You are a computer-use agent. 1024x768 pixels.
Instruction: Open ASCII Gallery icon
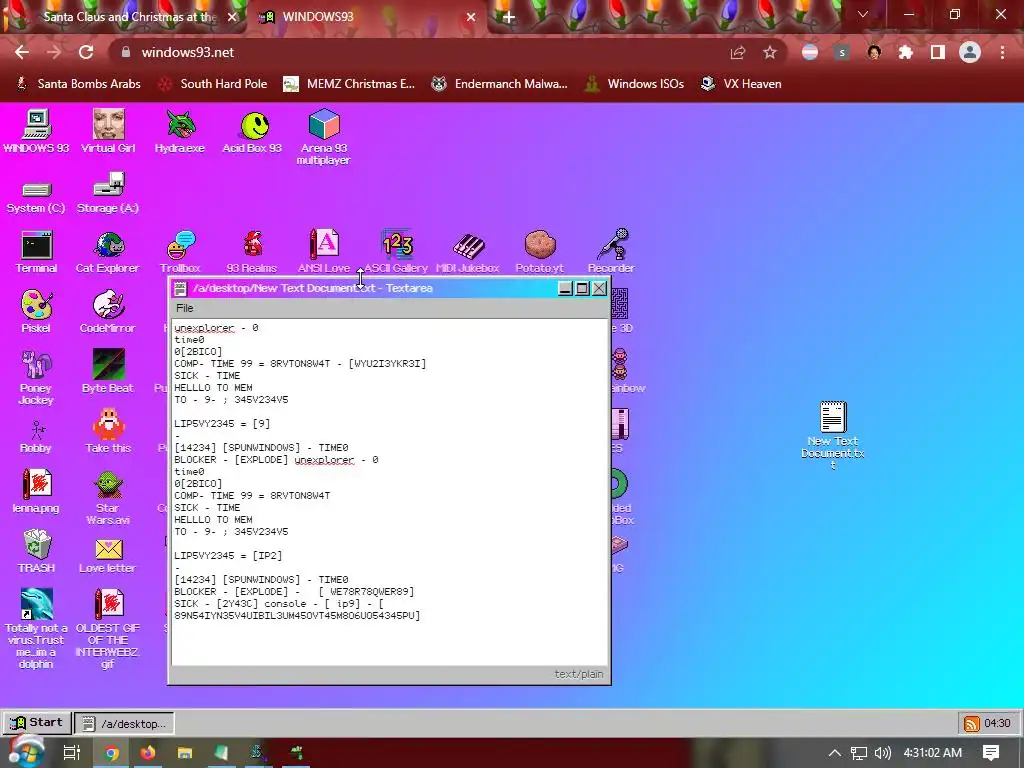tap(396, 251)
